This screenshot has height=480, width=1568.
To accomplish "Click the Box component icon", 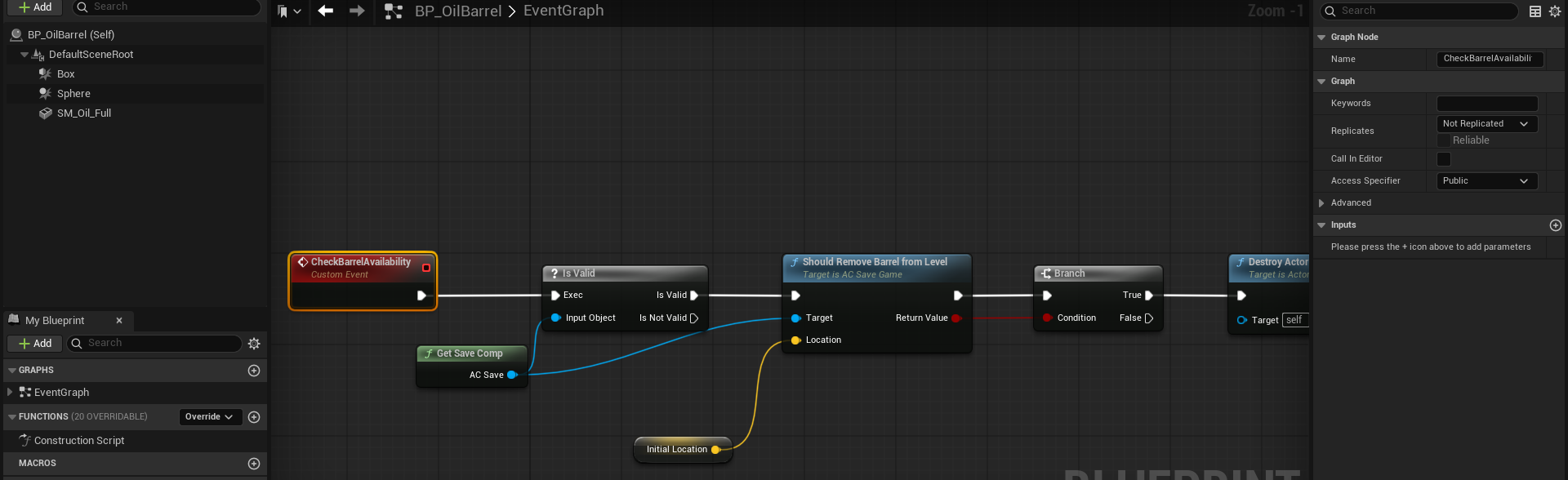I will tap(45, 74).
